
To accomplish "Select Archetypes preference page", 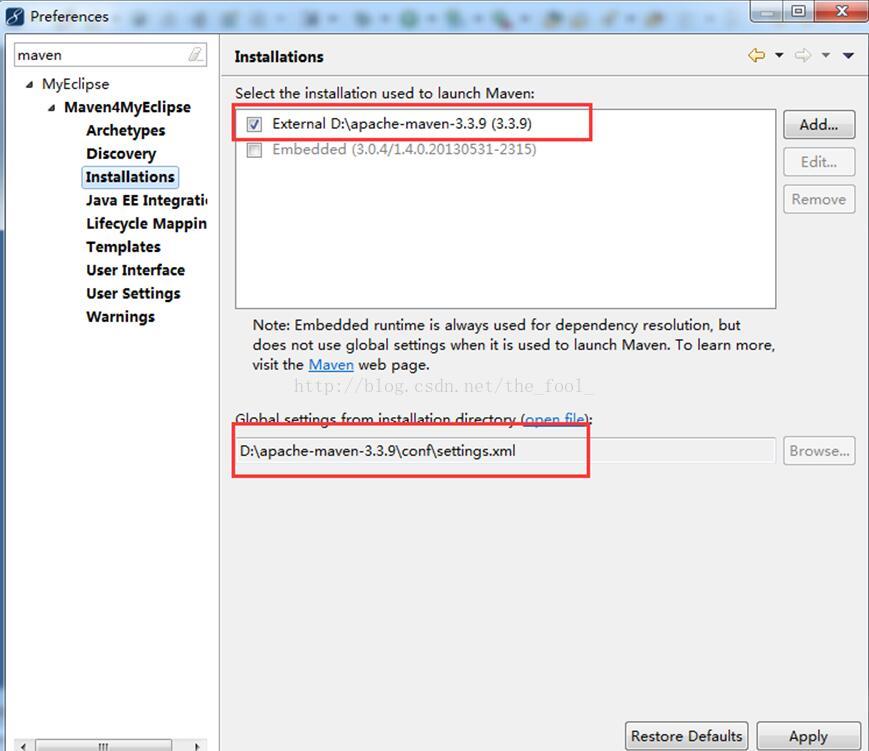I will coord(126,131).
